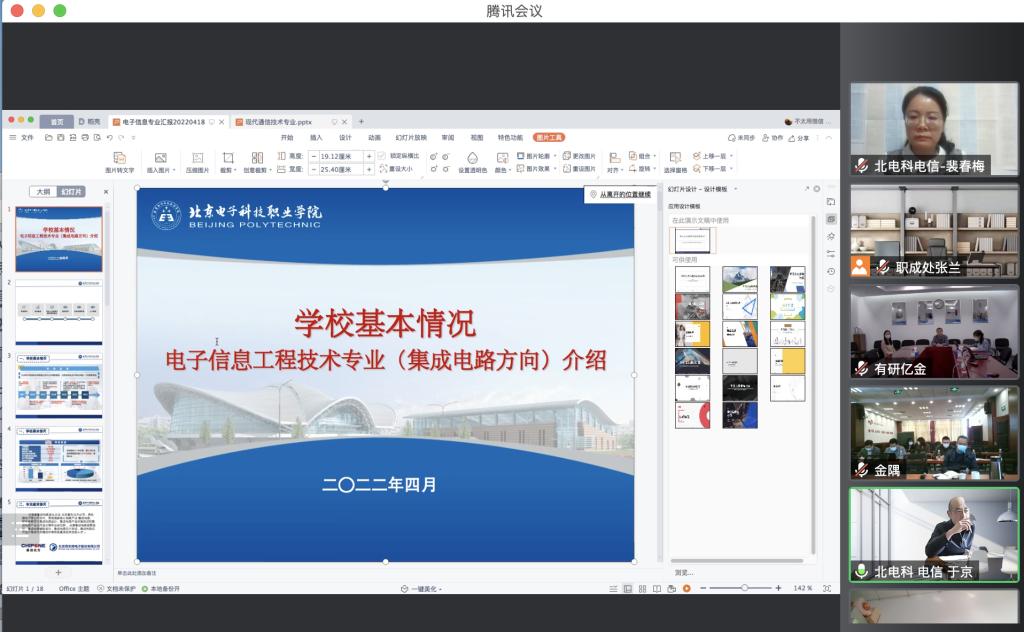The height and width of the screenshot is (632, 1024).
Task: Enable the 锁定纵横比 aspect ratio checkbox
Action: point(382,157)
